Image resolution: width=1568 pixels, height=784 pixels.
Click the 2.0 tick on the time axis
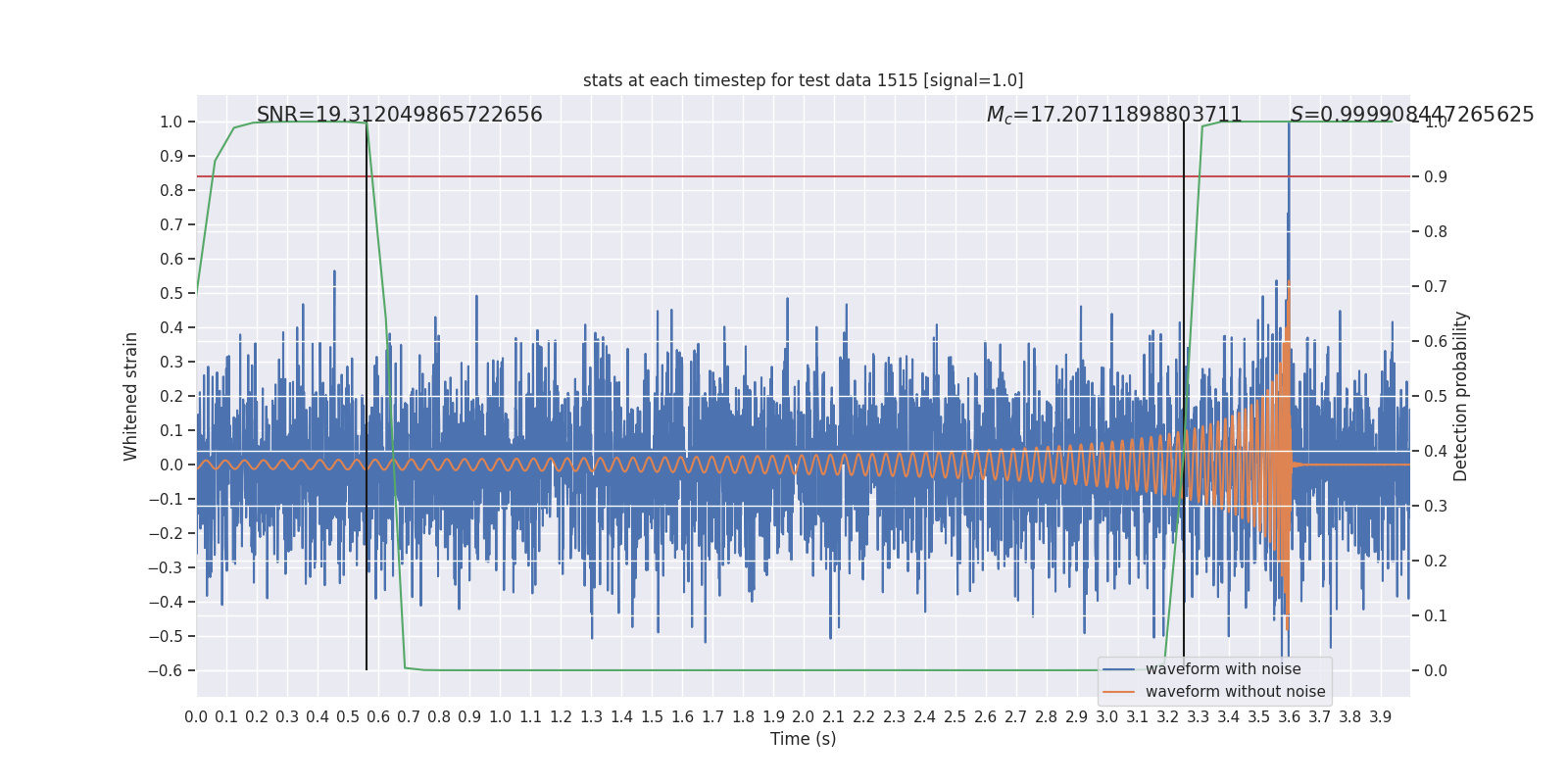tap(804, 717)
